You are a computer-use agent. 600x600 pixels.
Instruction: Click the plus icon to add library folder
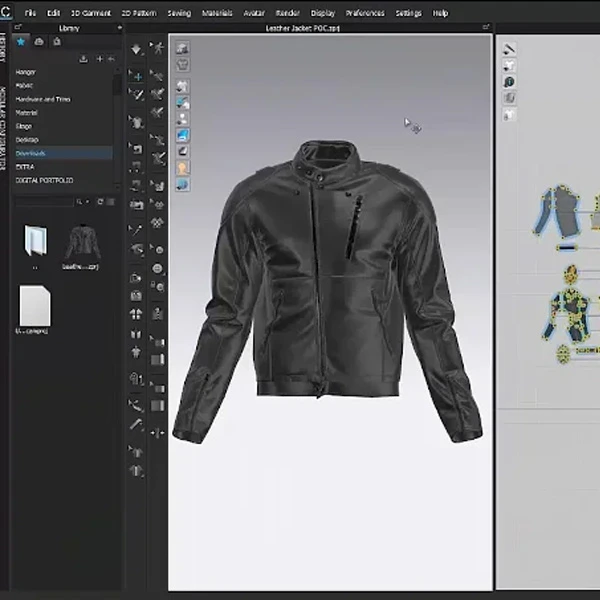point(99,59)
